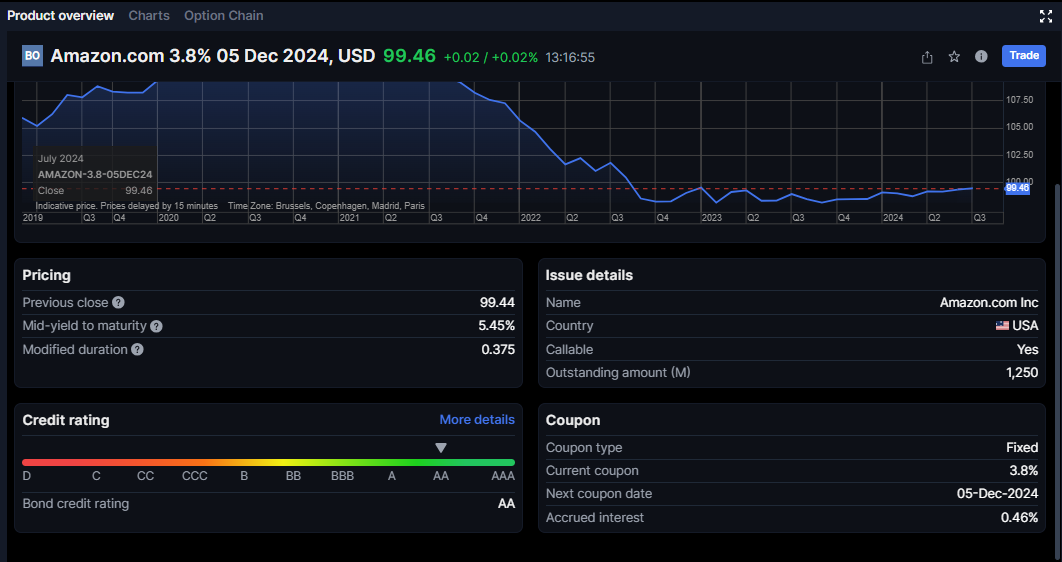The image size is (1062, 562).
Task: Click the green 99.46 price
Action: tap(409, 56)
